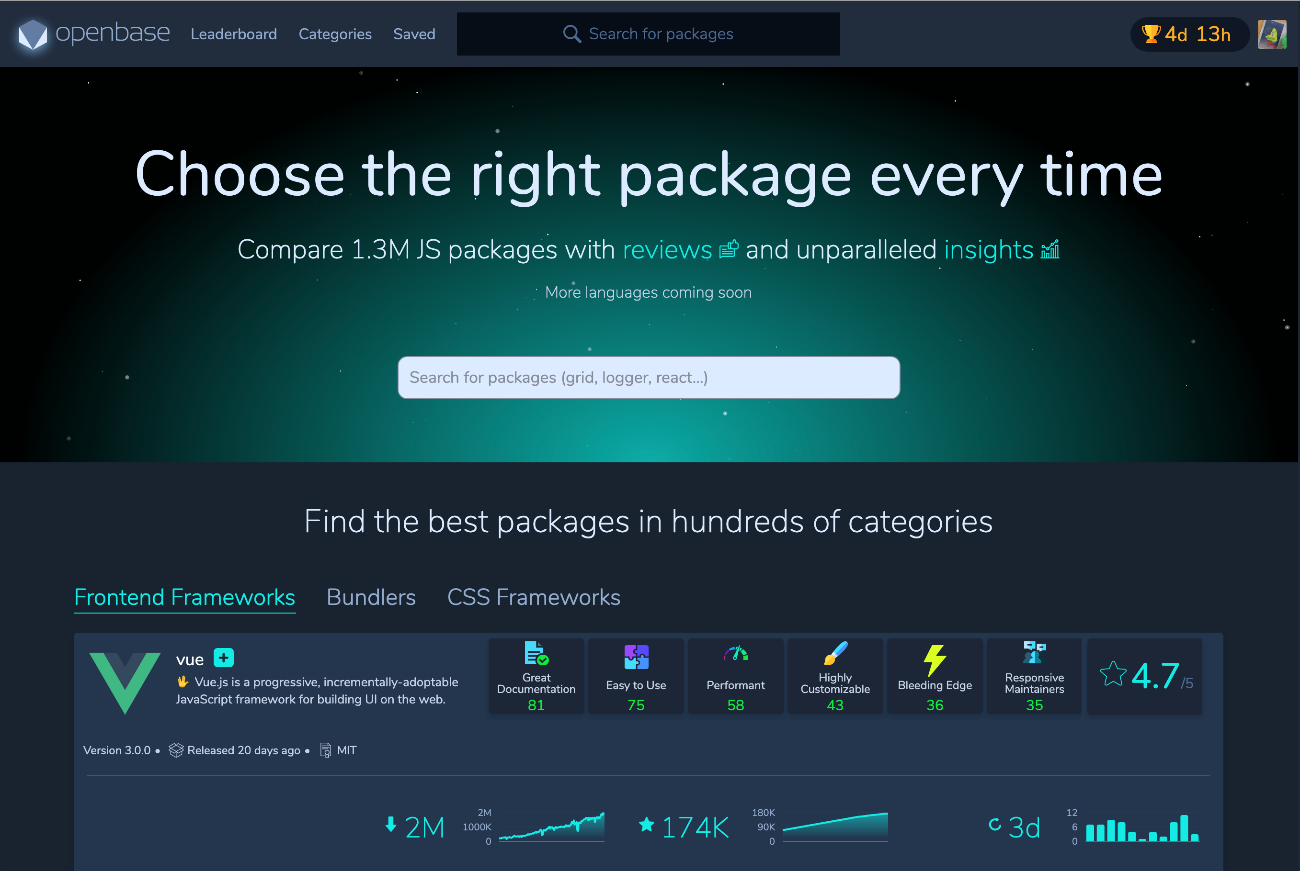Click the commit refresh icon beside 3d
This screenshot has height=871, width=1300.
click(x=995, y=825)
